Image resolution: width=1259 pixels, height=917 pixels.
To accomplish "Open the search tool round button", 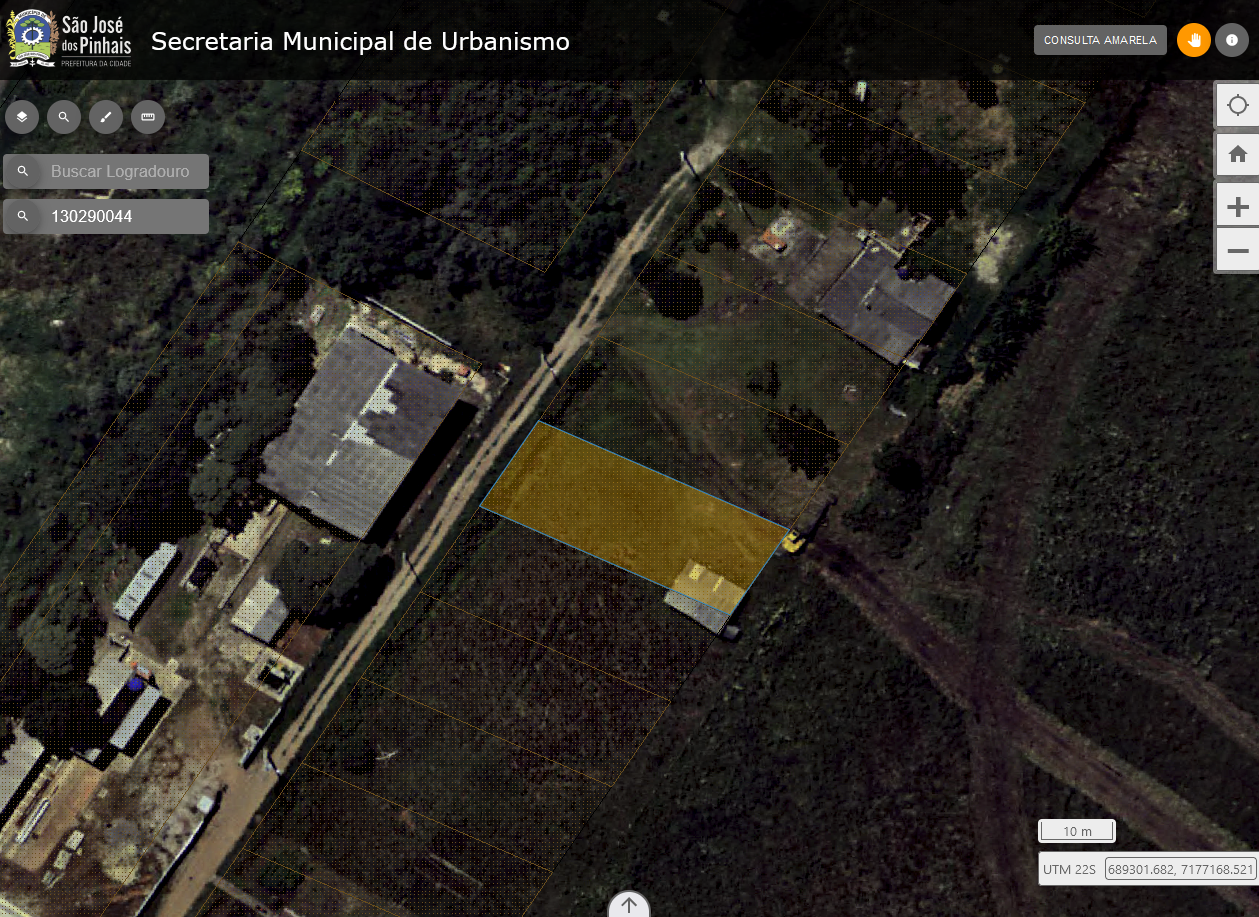I will tap(64, 117).
